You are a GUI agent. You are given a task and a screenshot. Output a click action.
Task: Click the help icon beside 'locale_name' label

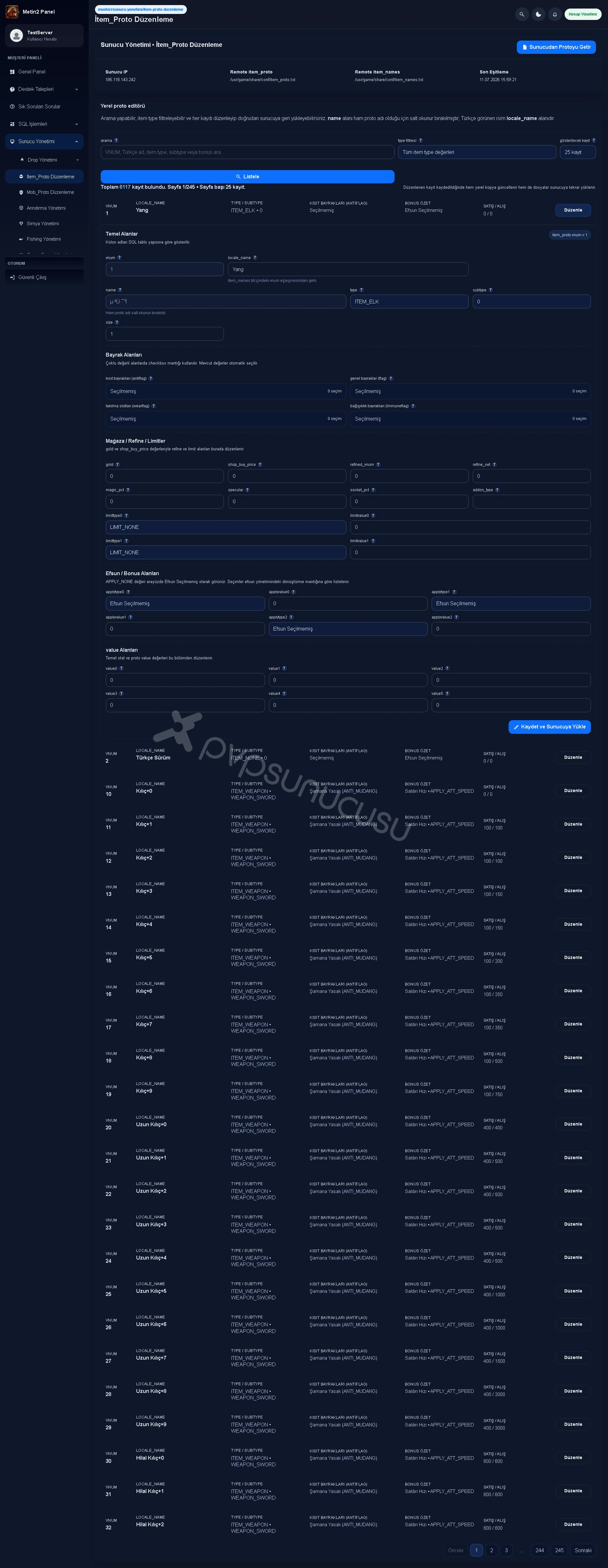coord(255,257)
